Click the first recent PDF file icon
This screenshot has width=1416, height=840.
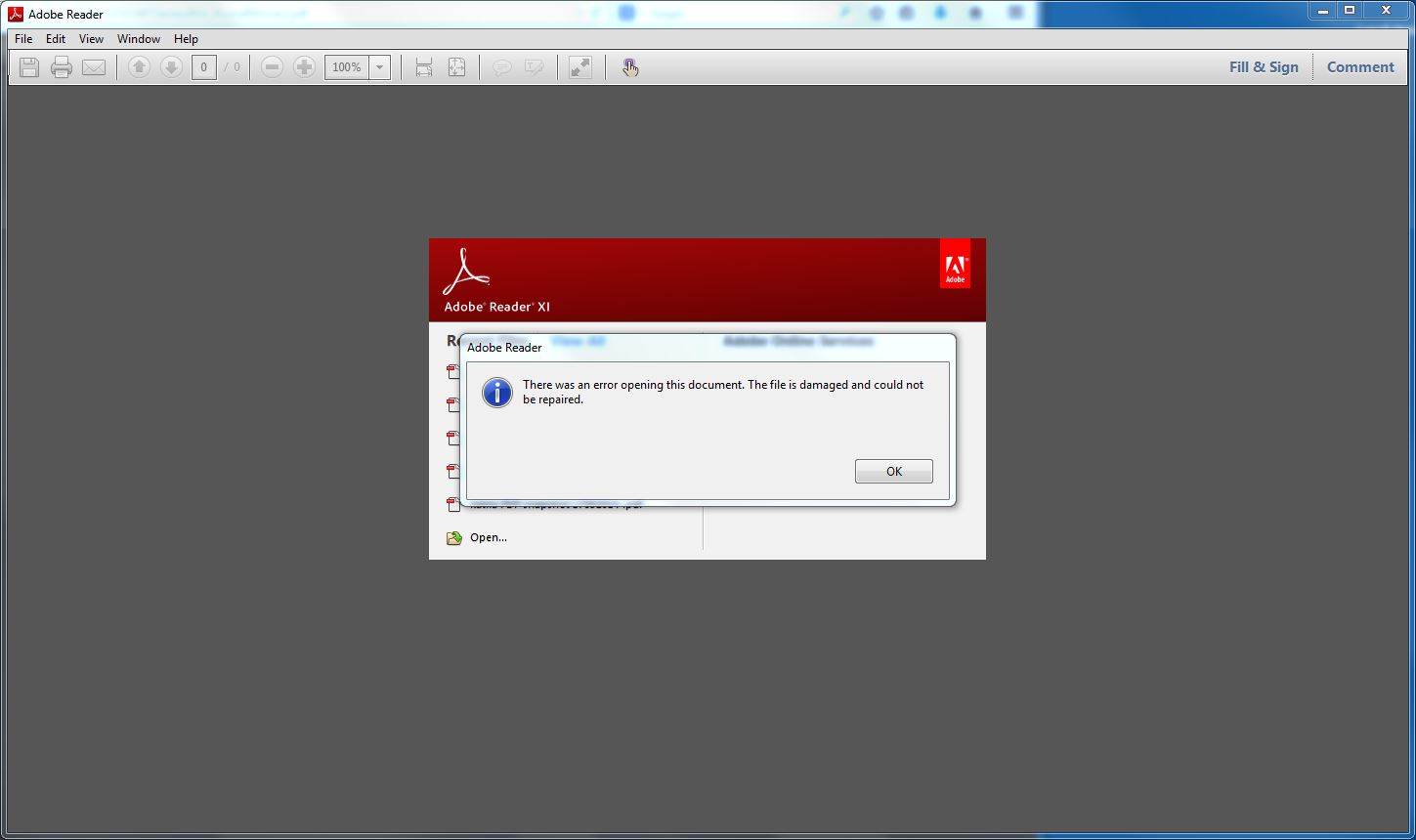(453, 372)
